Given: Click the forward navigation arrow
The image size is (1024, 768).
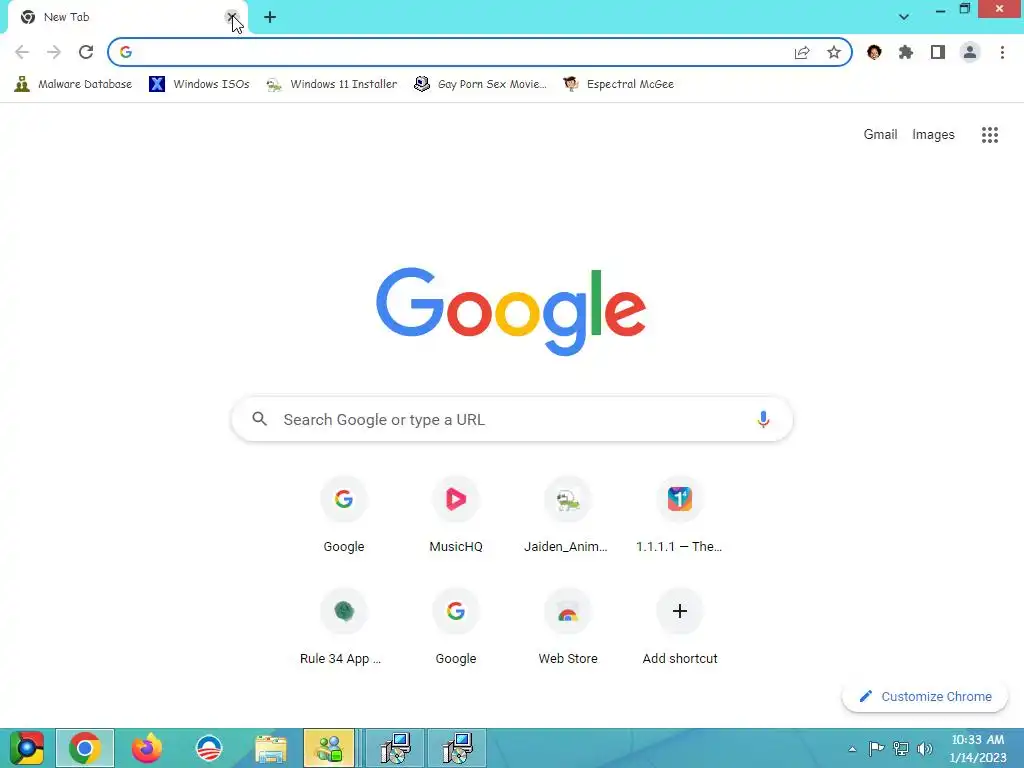Looking at the screenshot, I should coord(54,52).
